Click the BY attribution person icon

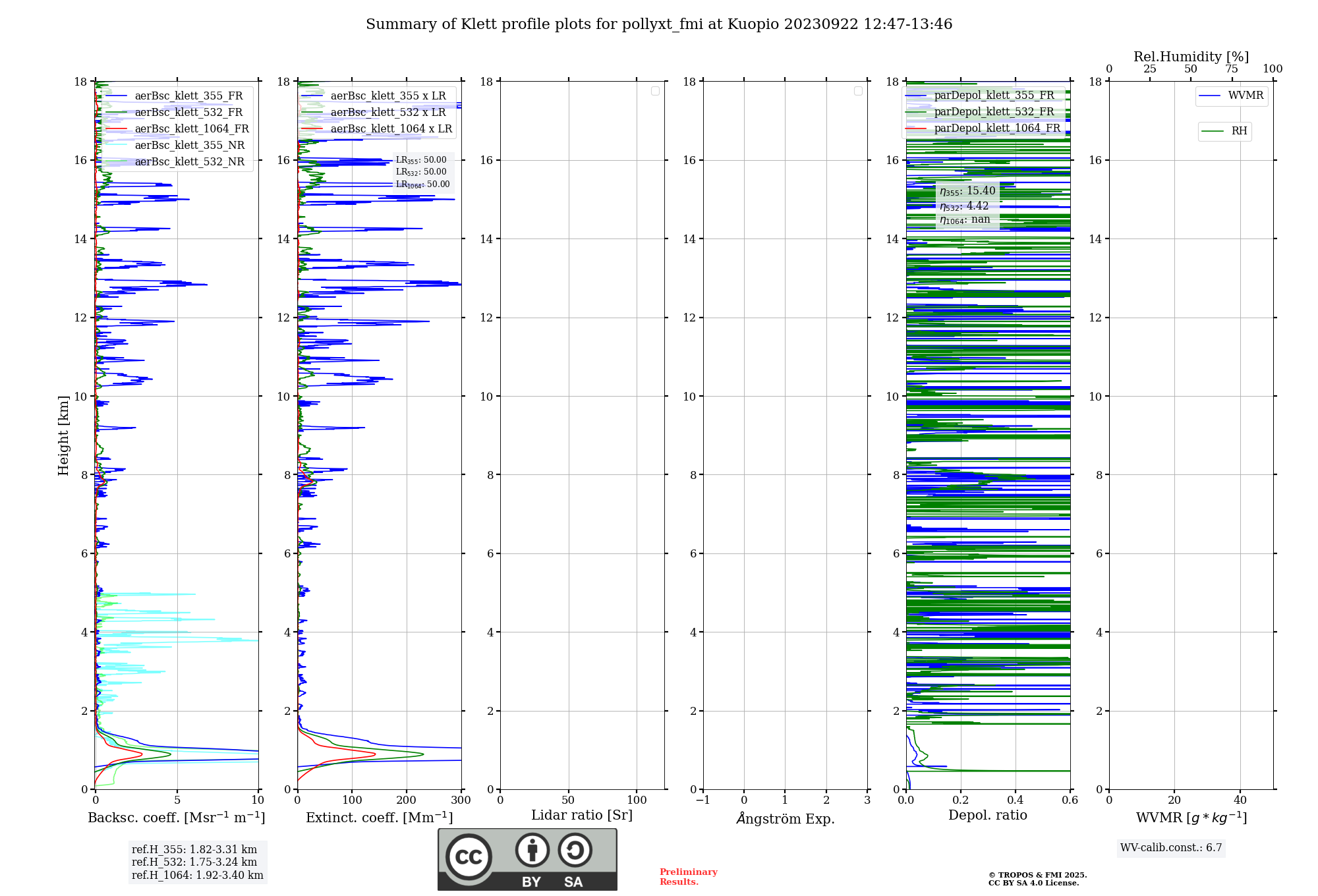point(532,850)
